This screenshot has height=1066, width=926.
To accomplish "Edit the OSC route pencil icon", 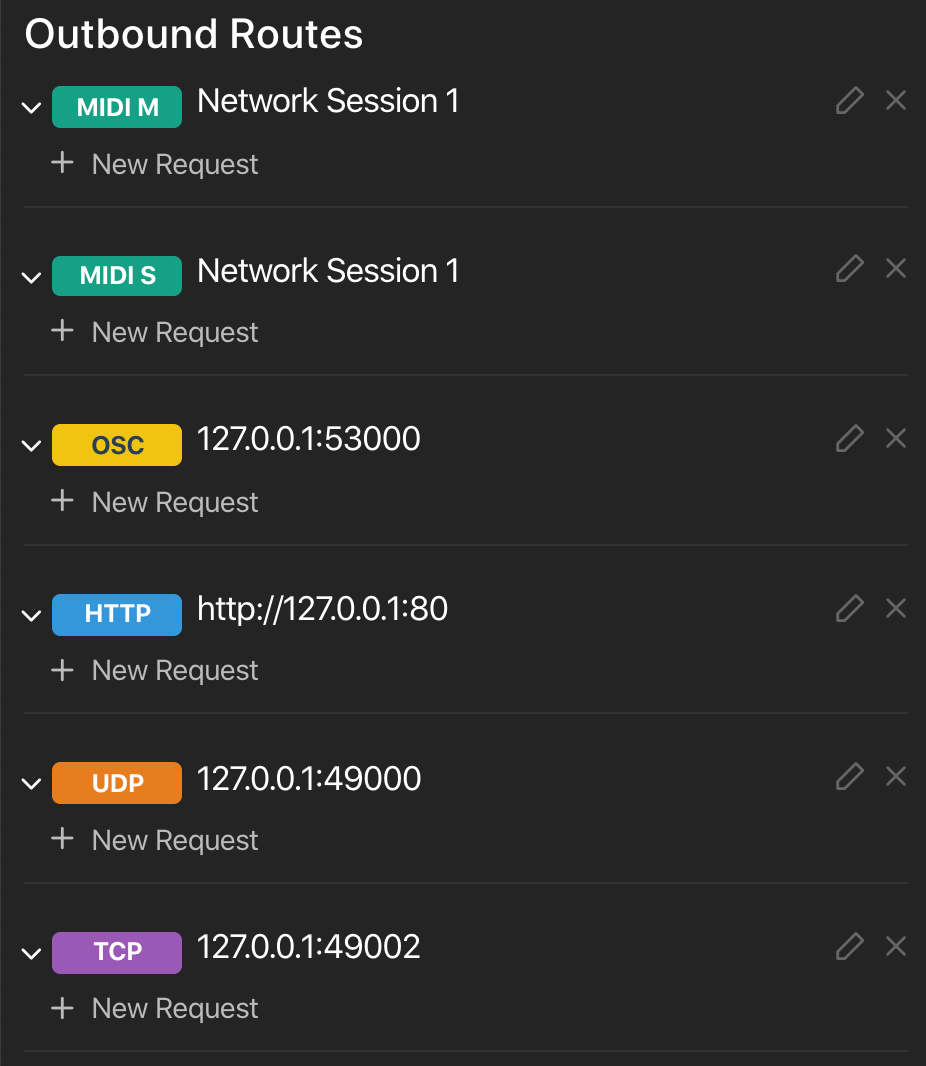I will [849, 439].
